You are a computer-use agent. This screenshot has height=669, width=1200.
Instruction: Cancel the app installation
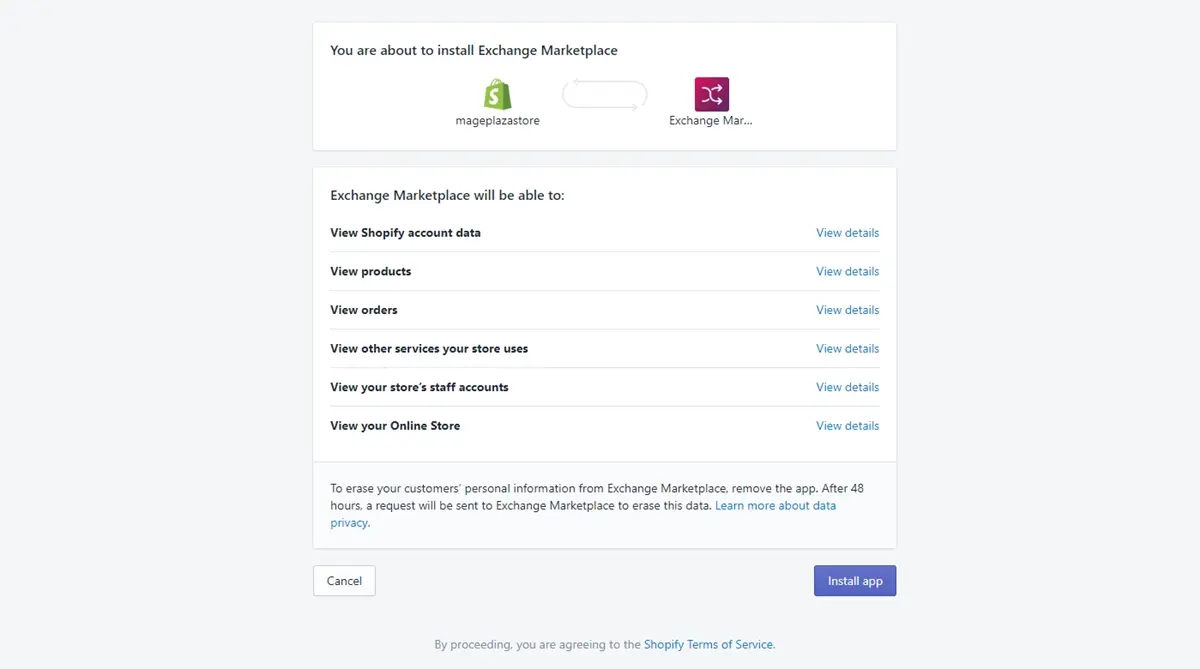click(x=344, y=580)
